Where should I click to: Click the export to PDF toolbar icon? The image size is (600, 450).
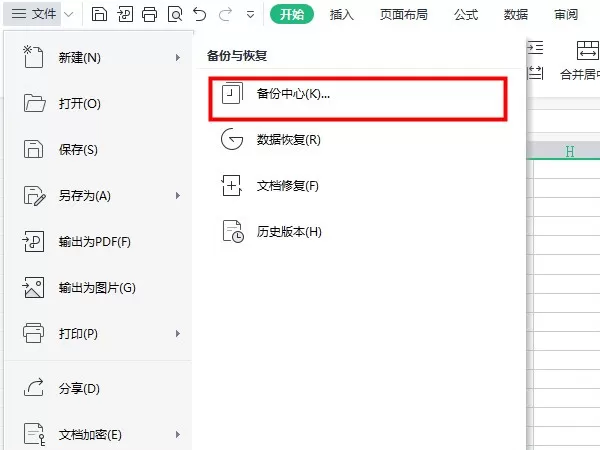pyautogui.click(x=125, y=15)
